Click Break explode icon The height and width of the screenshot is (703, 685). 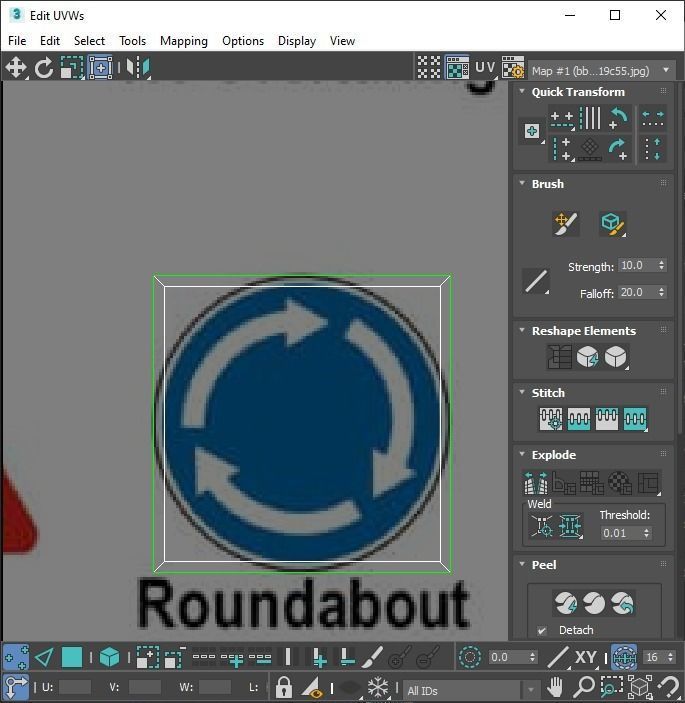point(536,482)
